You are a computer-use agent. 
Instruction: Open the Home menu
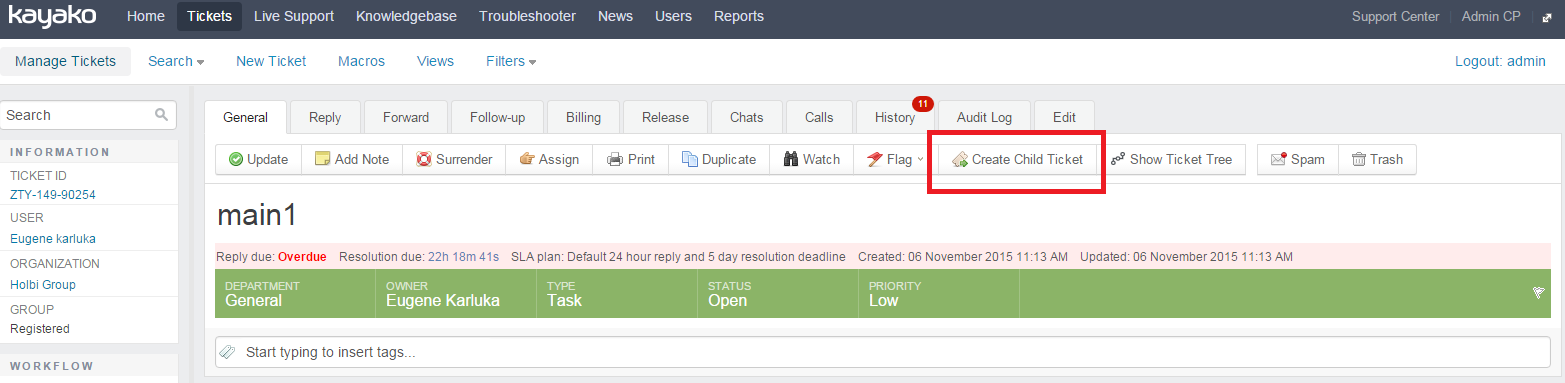(x=146, y=16)
